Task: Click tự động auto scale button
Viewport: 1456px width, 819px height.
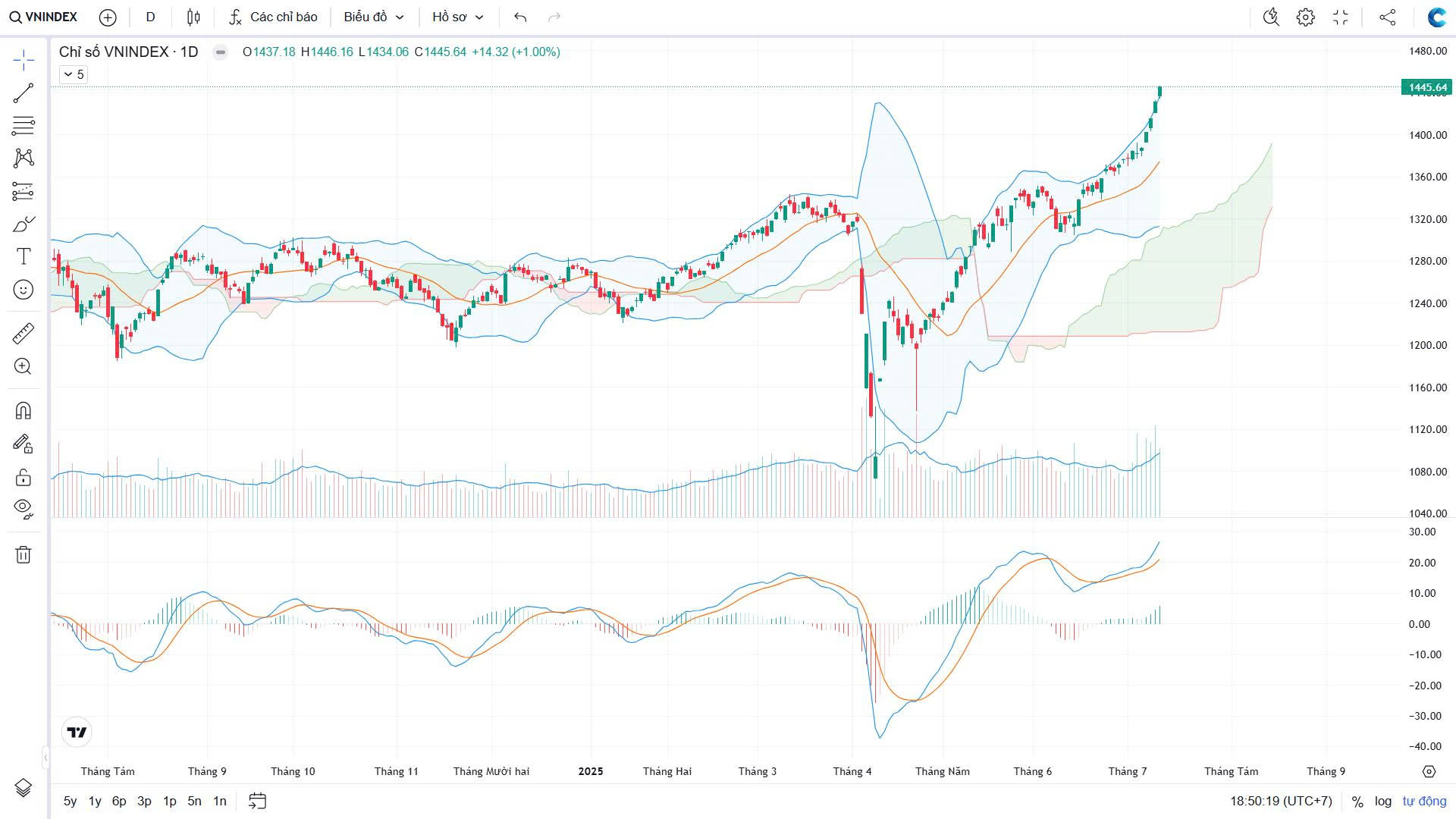Action: pos(1423,801)
